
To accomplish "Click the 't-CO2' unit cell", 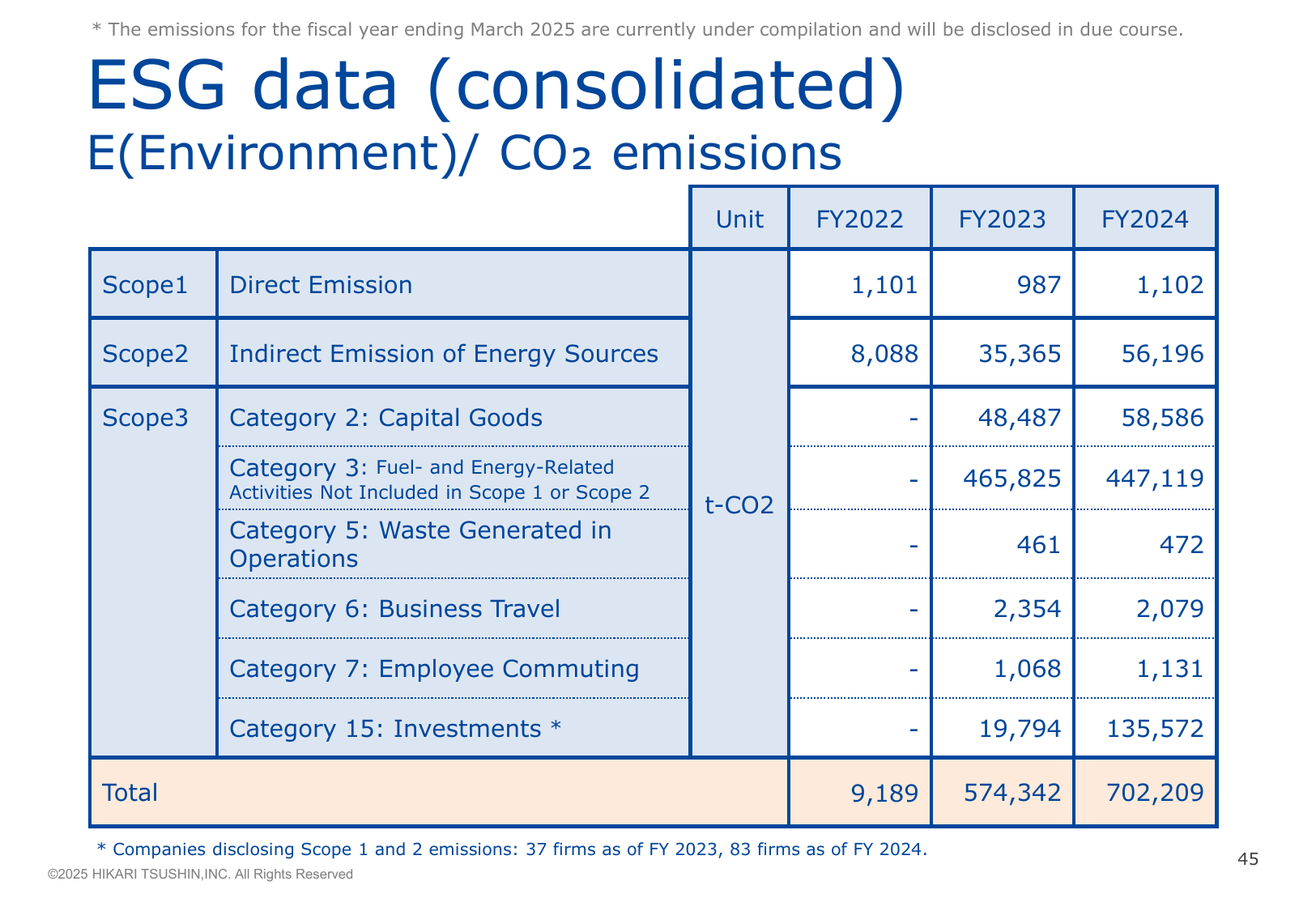I will click(x=739, y=505).
